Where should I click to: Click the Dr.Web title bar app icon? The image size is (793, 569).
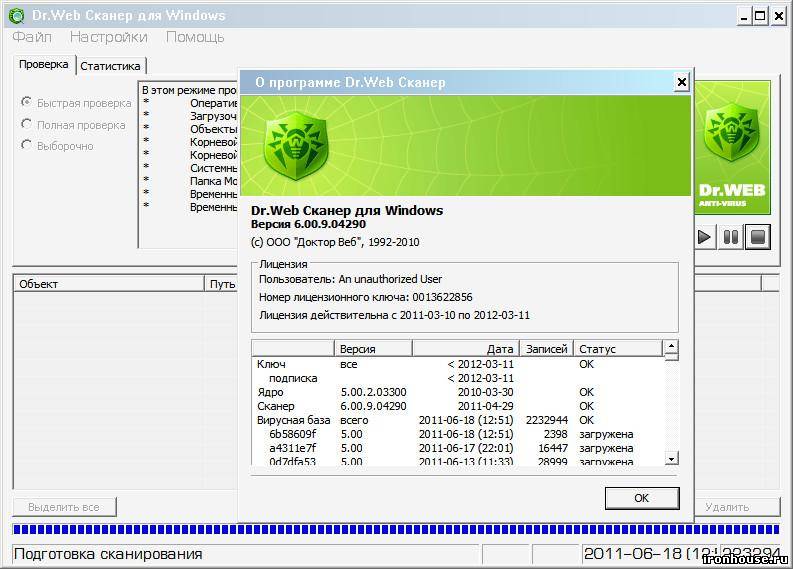[x=16, y=16]
